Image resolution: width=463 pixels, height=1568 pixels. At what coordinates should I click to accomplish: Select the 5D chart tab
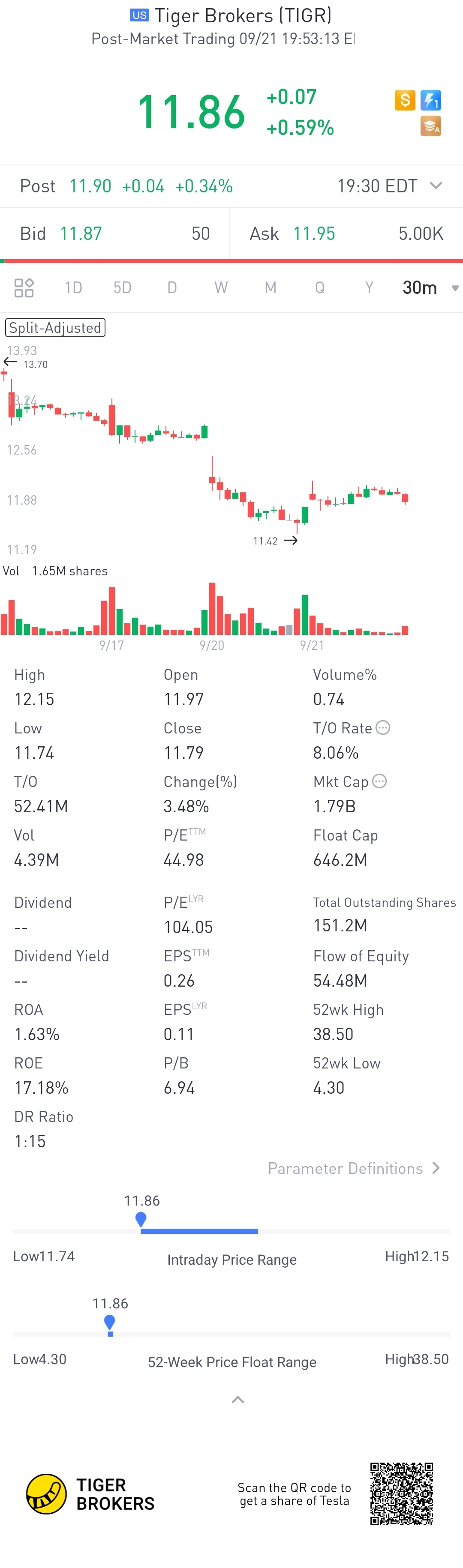click(x=123, y=287)
